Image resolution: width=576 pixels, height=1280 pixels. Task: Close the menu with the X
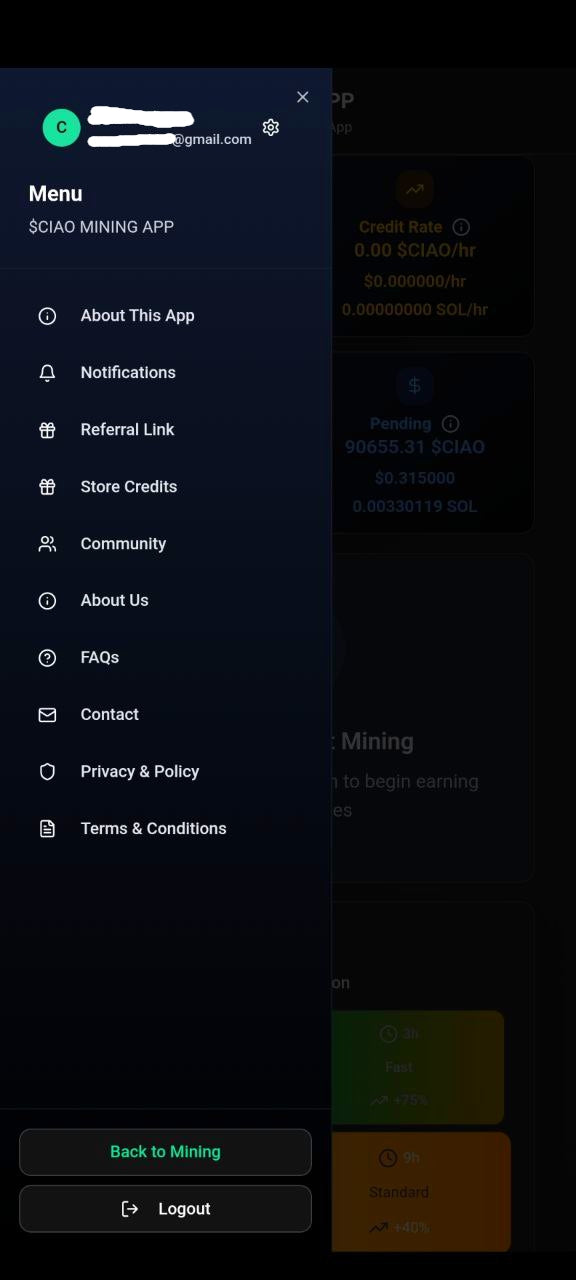303,97
